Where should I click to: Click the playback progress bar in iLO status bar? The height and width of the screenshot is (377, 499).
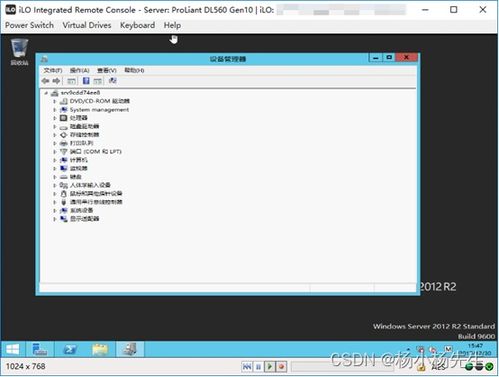click(x=312, y=367)
